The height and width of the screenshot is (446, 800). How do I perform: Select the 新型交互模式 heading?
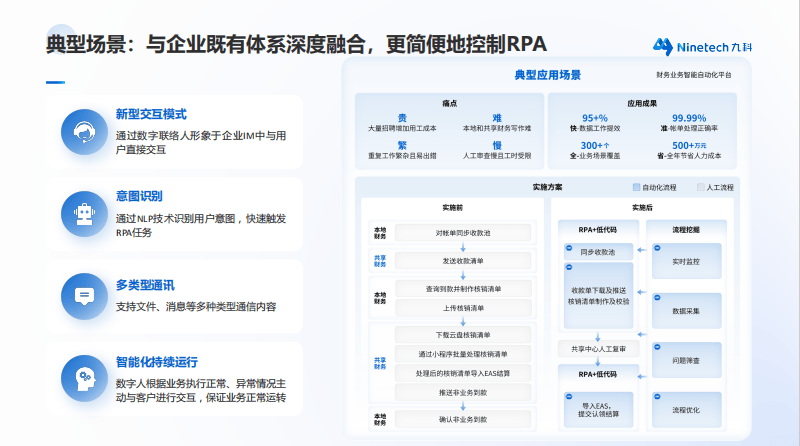tap(151, 114)
